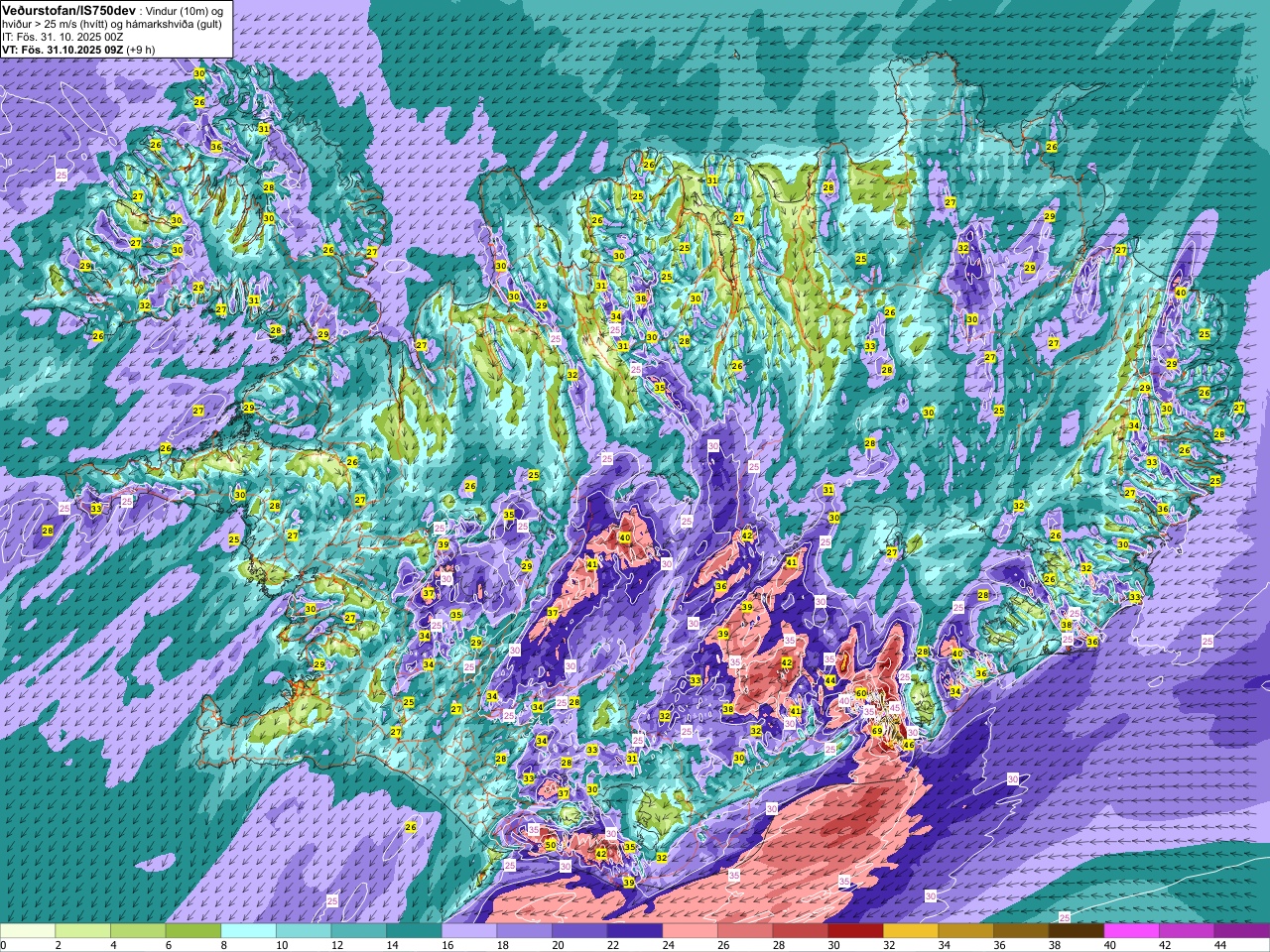Pick the lavender 16–18 legend swatch
This screenshot has height=952, width=1270.
pos(469,931)
